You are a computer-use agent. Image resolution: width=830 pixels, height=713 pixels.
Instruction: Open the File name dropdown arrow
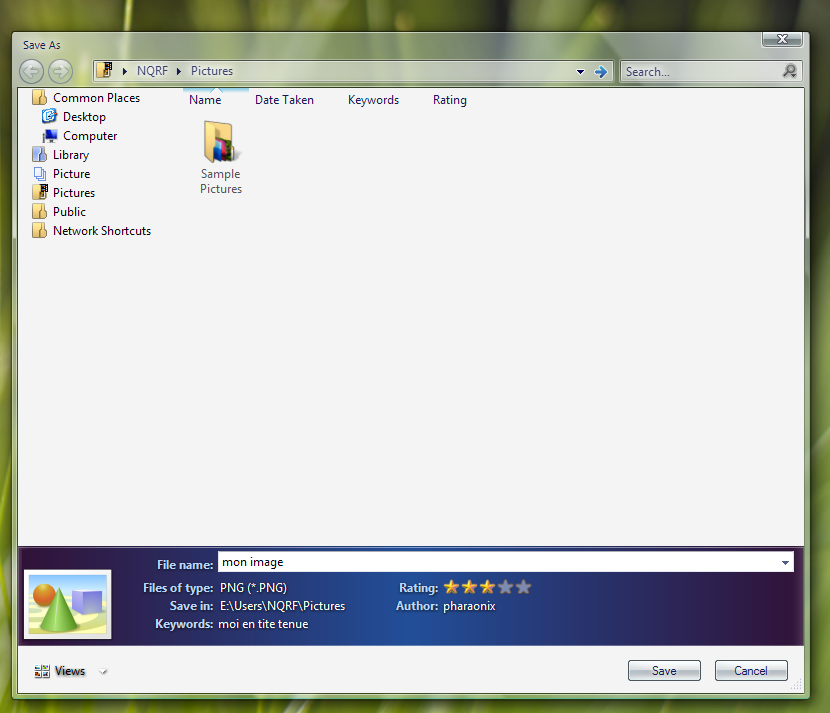click(784, 563)
